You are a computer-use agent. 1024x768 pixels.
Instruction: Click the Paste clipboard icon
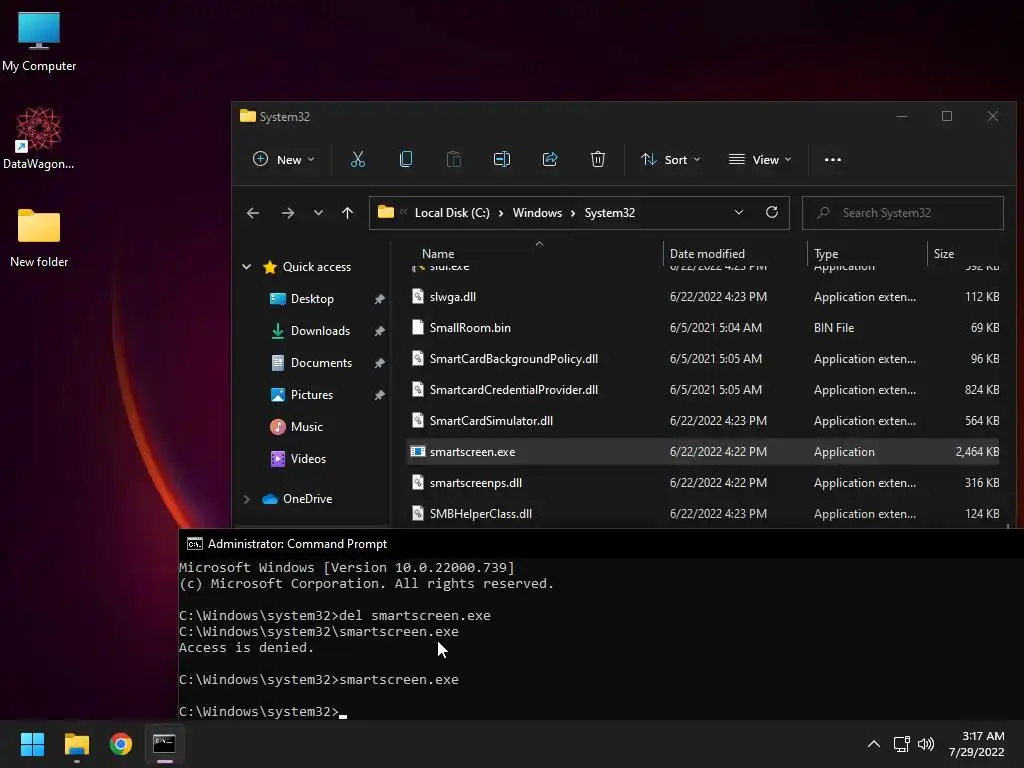(x=453, y=159)
